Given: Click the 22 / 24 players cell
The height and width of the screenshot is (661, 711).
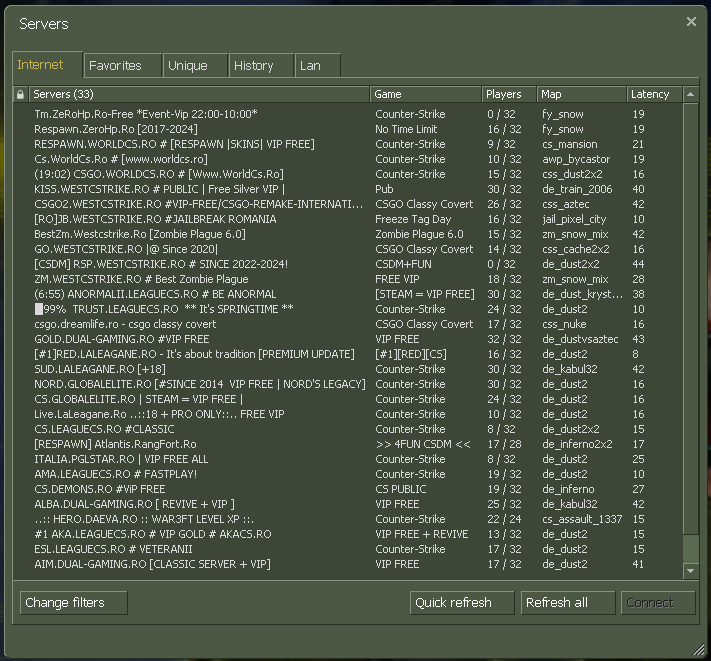Looking at the screenshot, I should click(x=504, y=519).
